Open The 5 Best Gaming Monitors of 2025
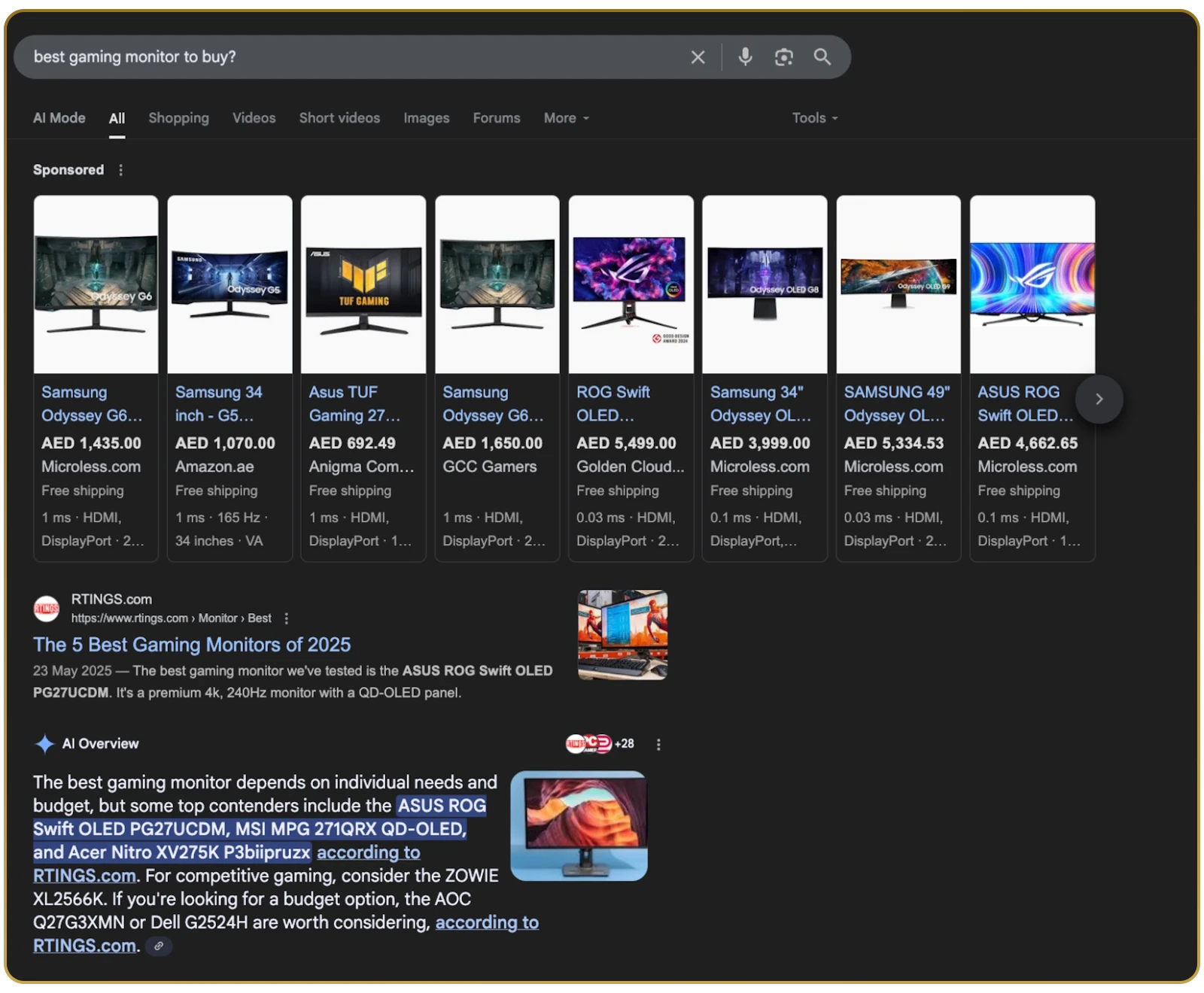 [x=192, y=645]
